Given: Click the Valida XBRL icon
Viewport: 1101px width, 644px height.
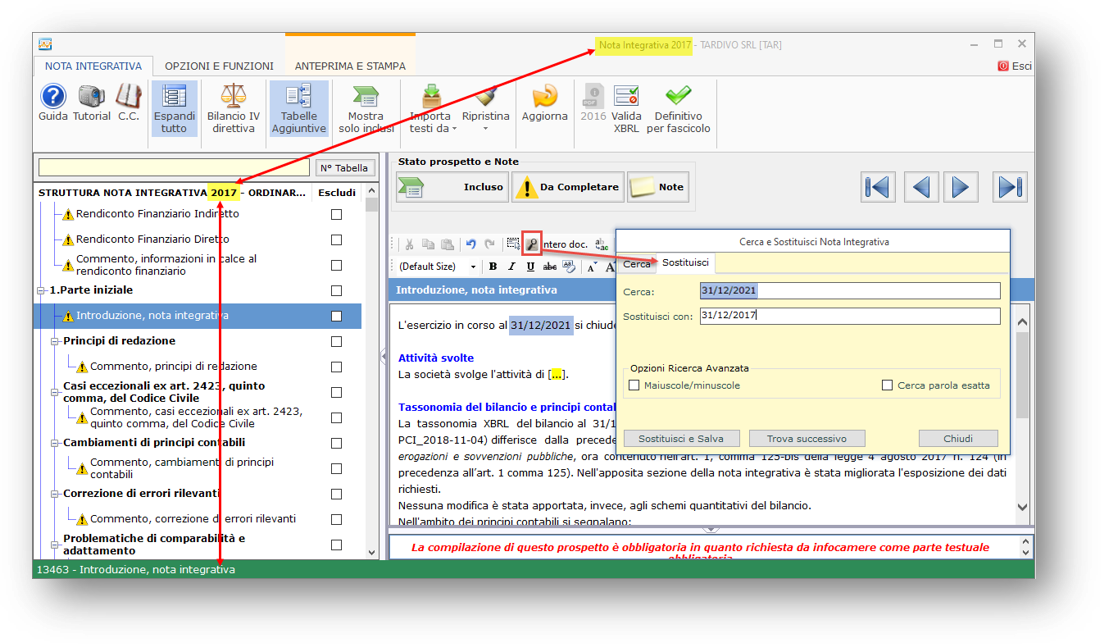Looking at the screenshot, I should (626, 96).
